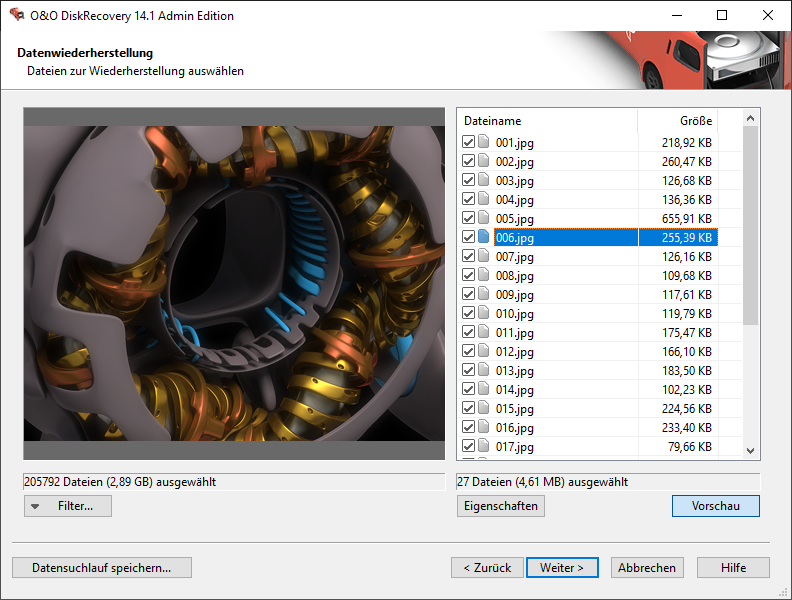
Task: Click the file icon next to 015.jpg
Action: click(485, 409)
